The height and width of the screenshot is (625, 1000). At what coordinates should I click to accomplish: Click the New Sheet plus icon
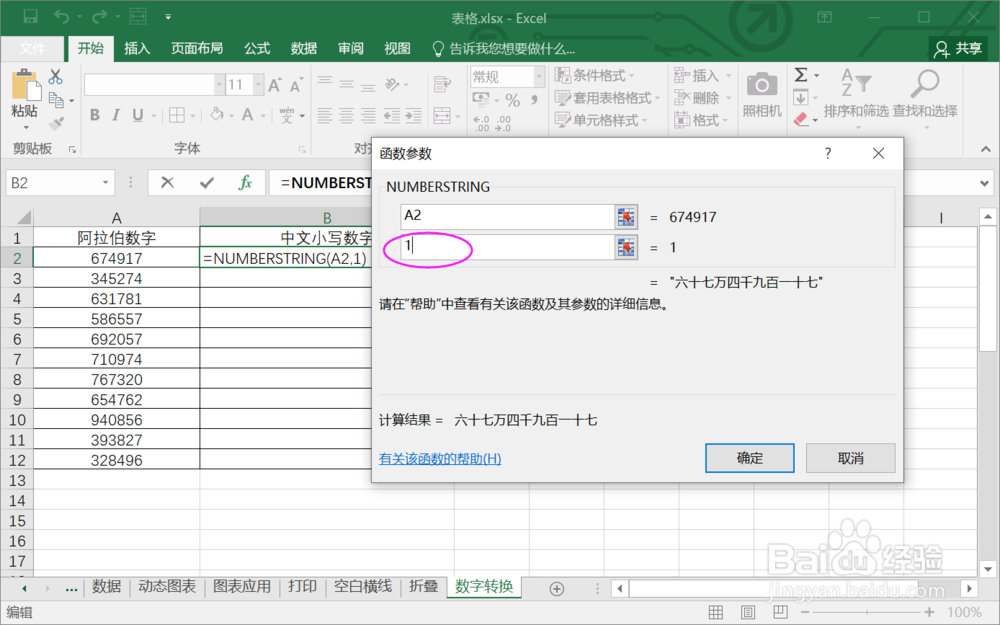[557, 589]
